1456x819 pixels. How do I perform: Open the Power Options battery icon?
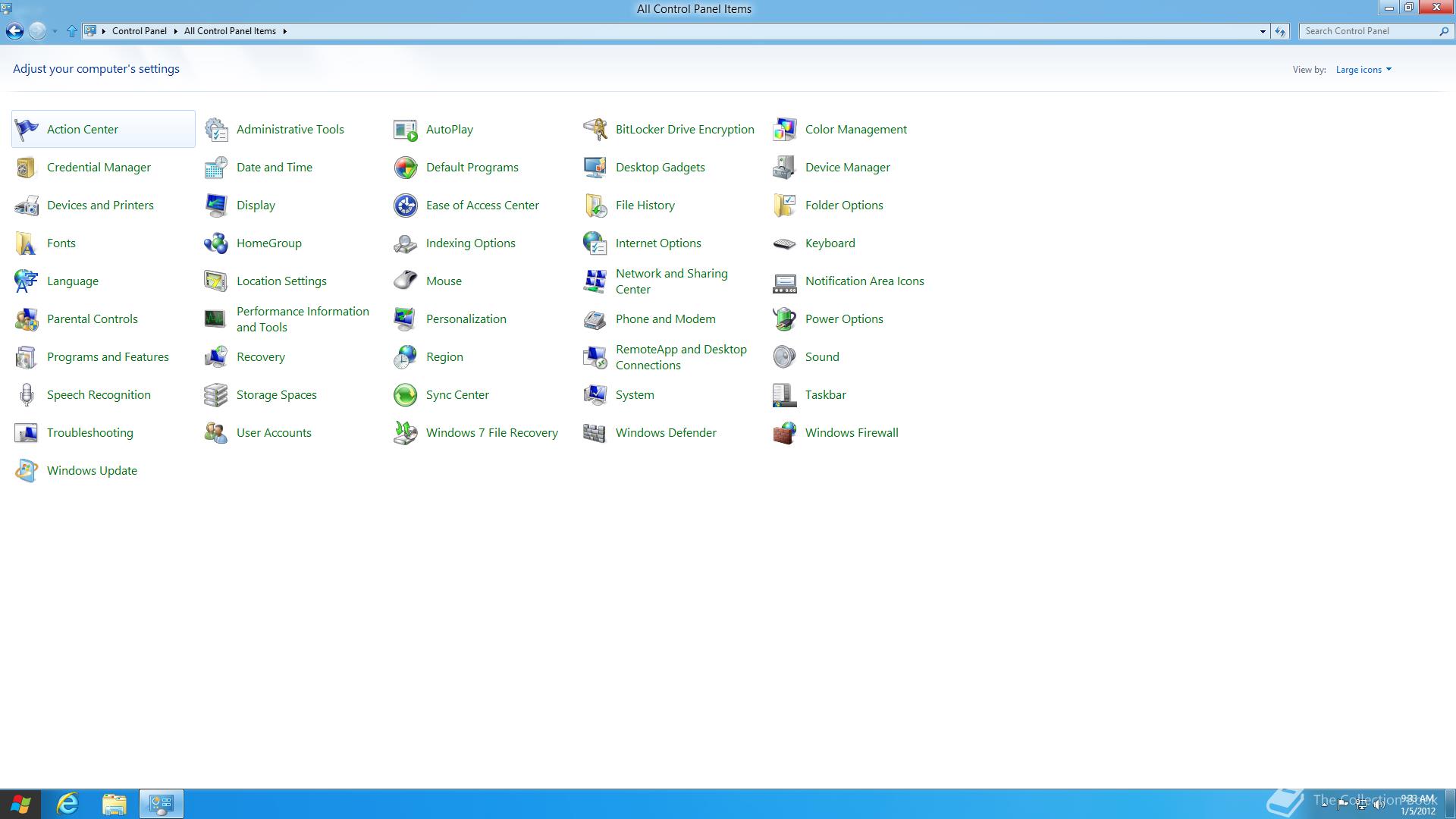click(785, 319)
